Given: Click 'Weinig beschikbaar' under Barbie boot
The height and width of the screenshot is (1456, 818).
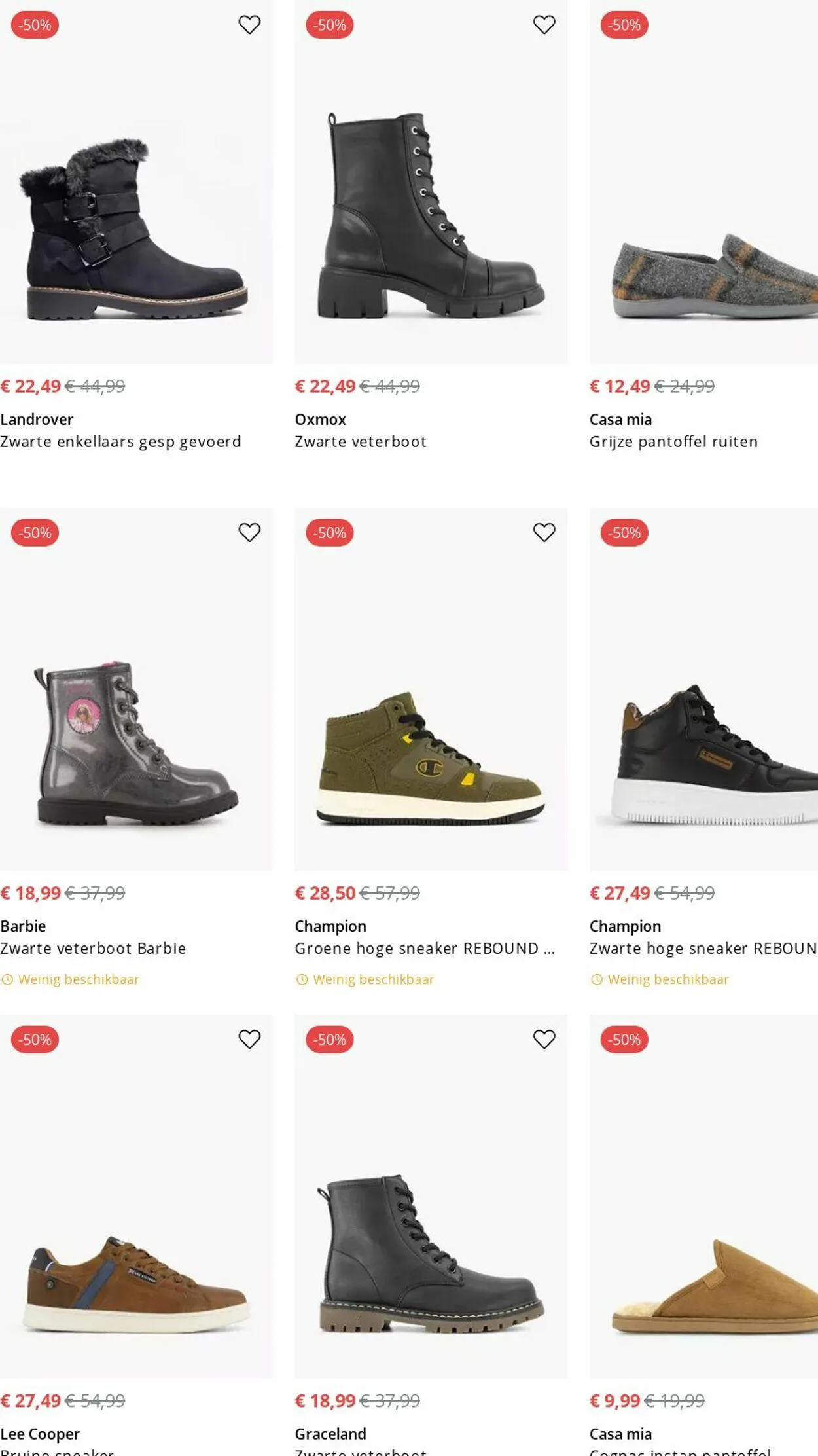Looking at the screenshot, I should pos(79,979).
